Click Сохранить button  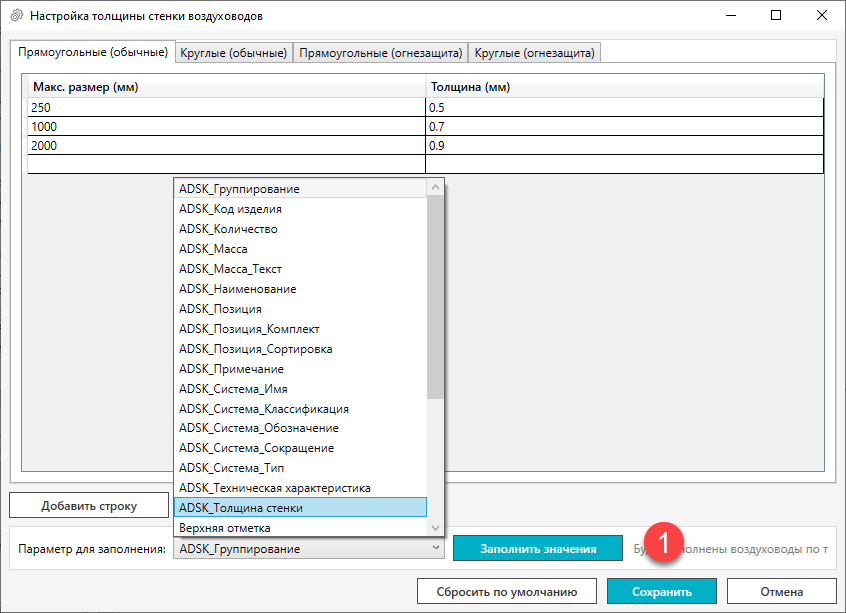661,591
